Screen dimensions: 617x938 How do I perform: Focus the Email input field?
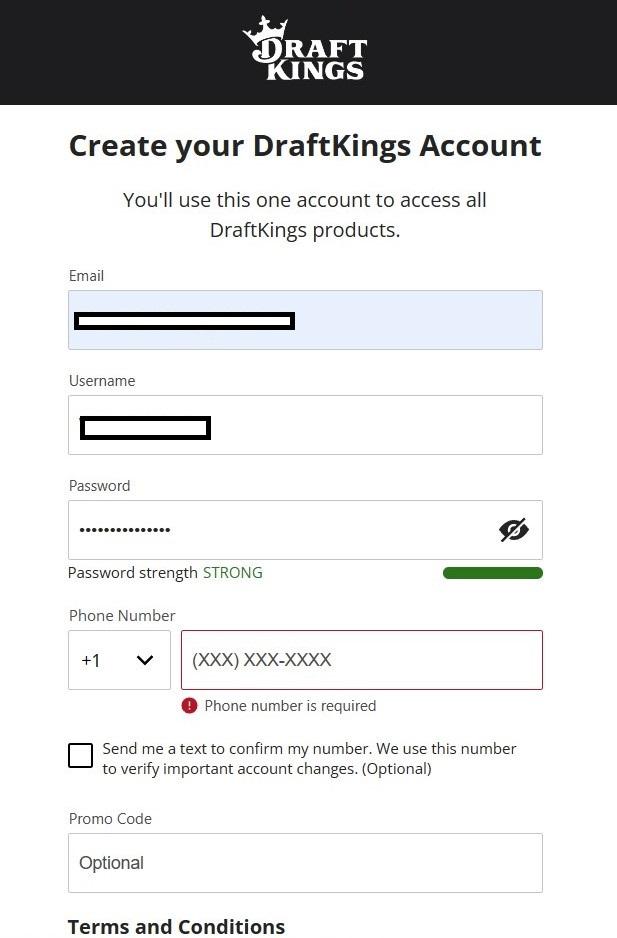[305, 320]
